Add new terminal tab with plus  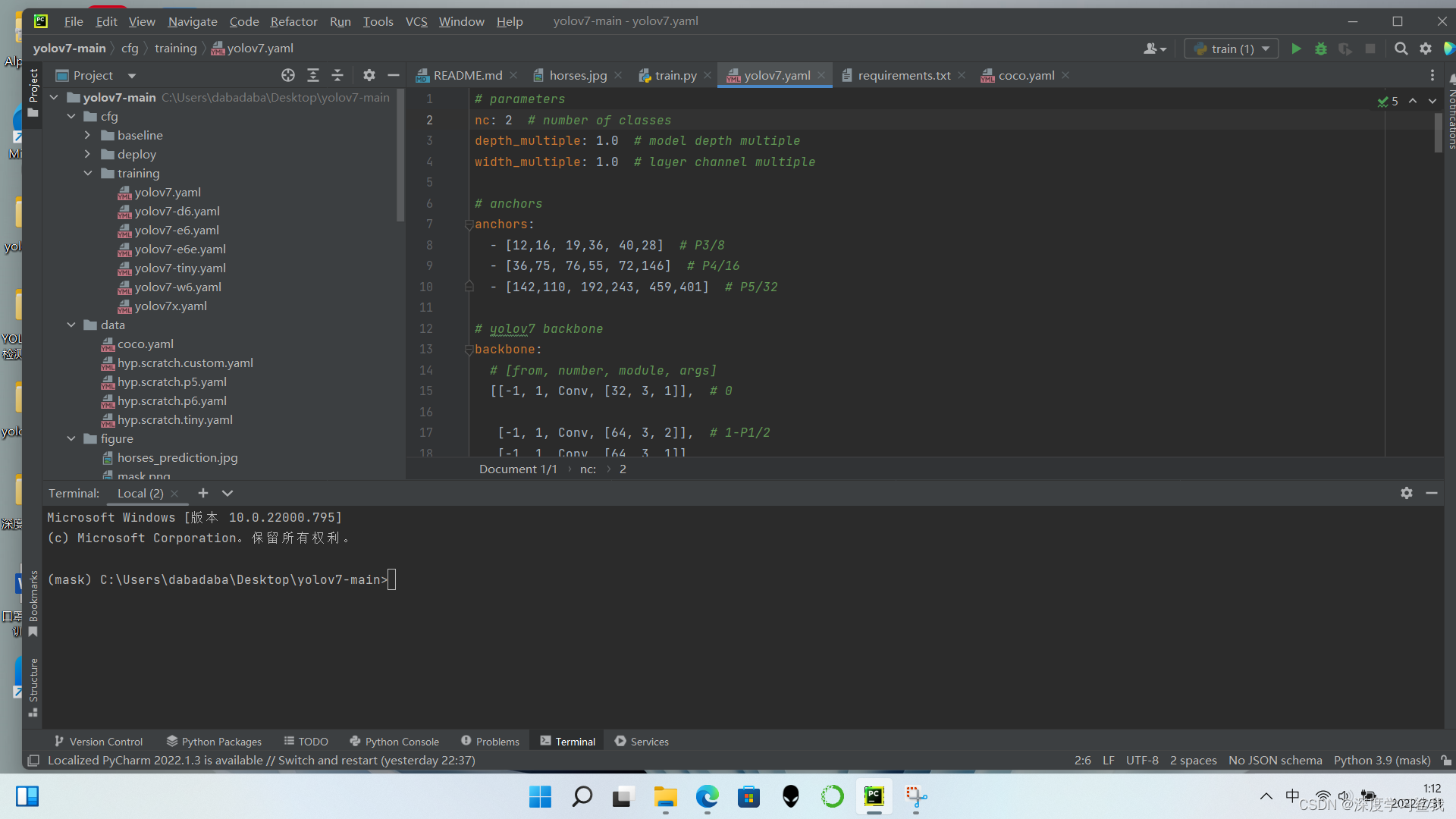point(202,493)
